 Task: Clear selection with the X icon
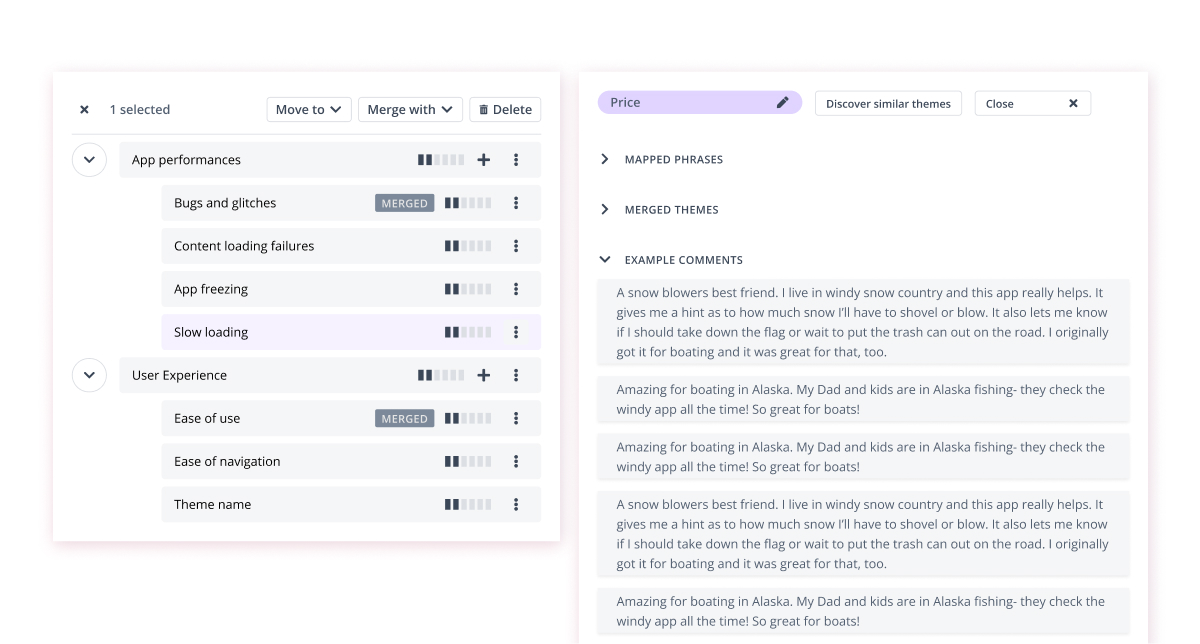point(84,109)
